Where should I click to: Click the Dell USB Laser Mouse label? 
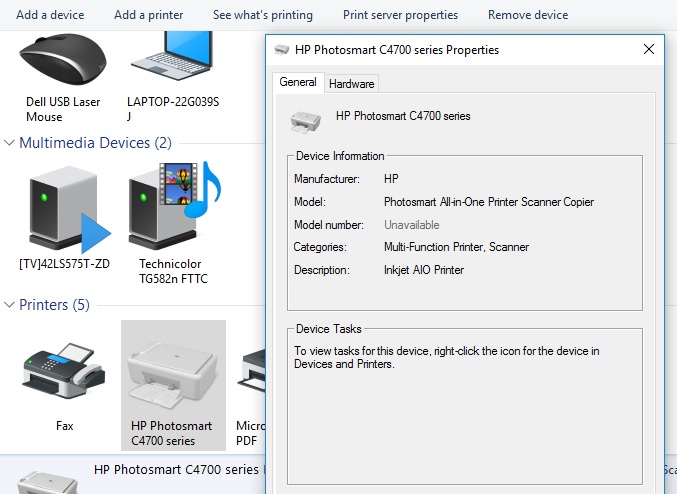click(x=63, y=109)
